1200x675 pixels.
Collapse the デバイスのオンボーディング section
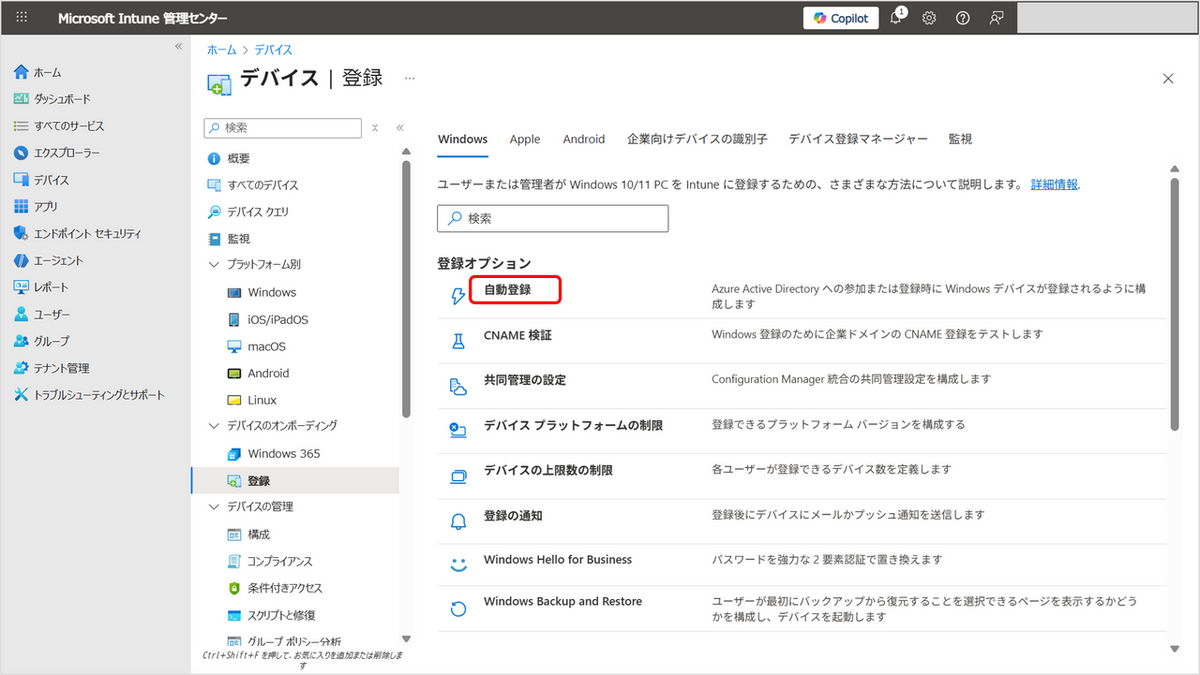[x=213, y=426]
